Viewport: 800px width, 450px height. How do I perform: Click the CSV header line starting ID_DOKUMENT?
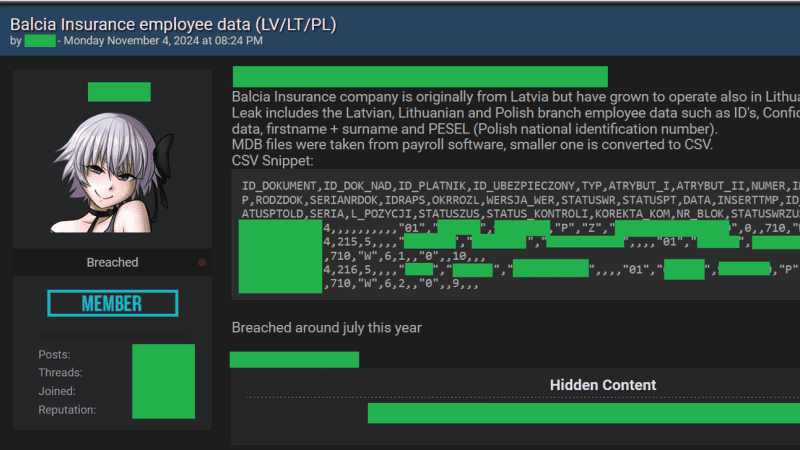point(521,186)
